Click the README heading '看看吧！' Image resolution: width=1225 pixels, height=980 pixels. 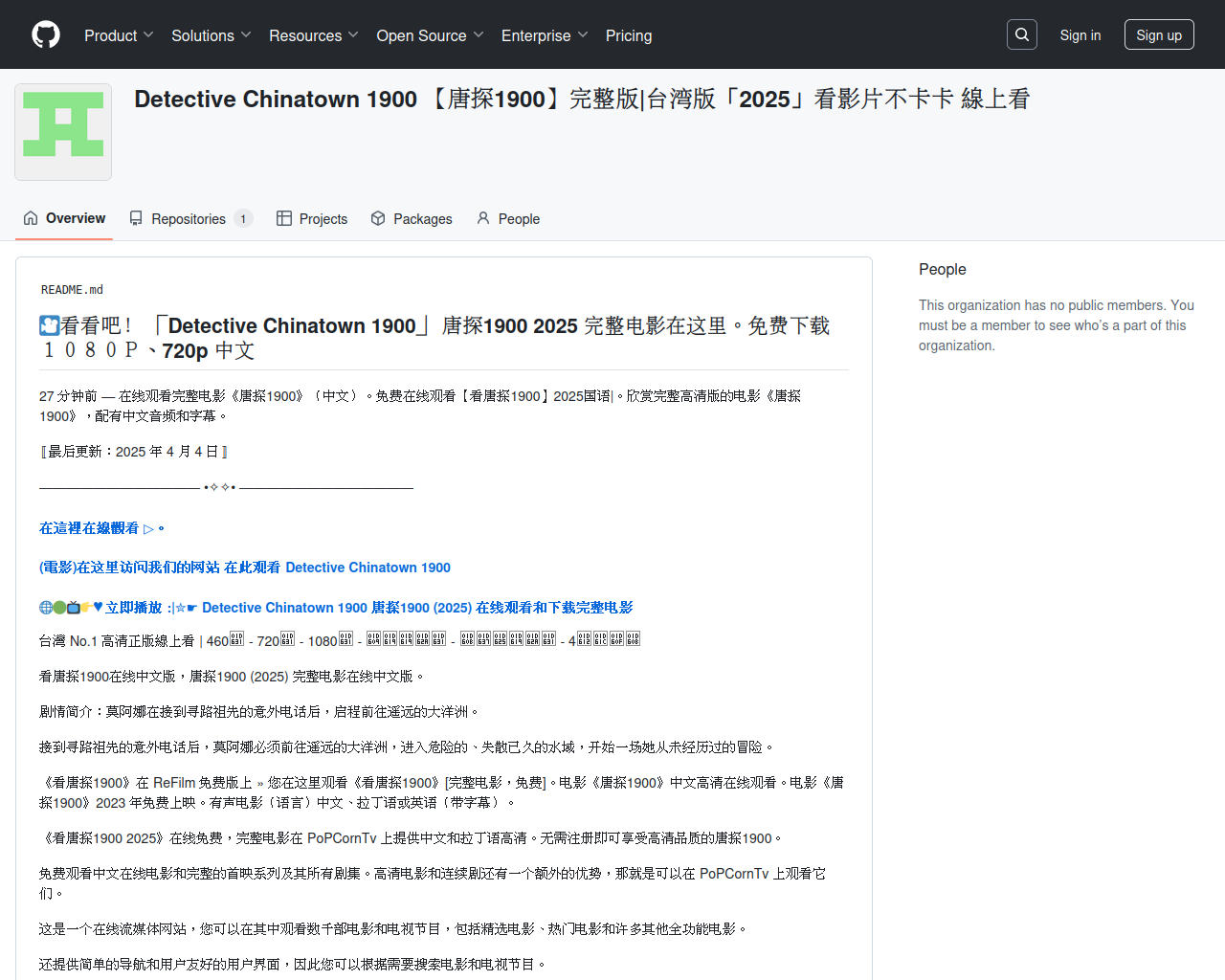(434, 338)
